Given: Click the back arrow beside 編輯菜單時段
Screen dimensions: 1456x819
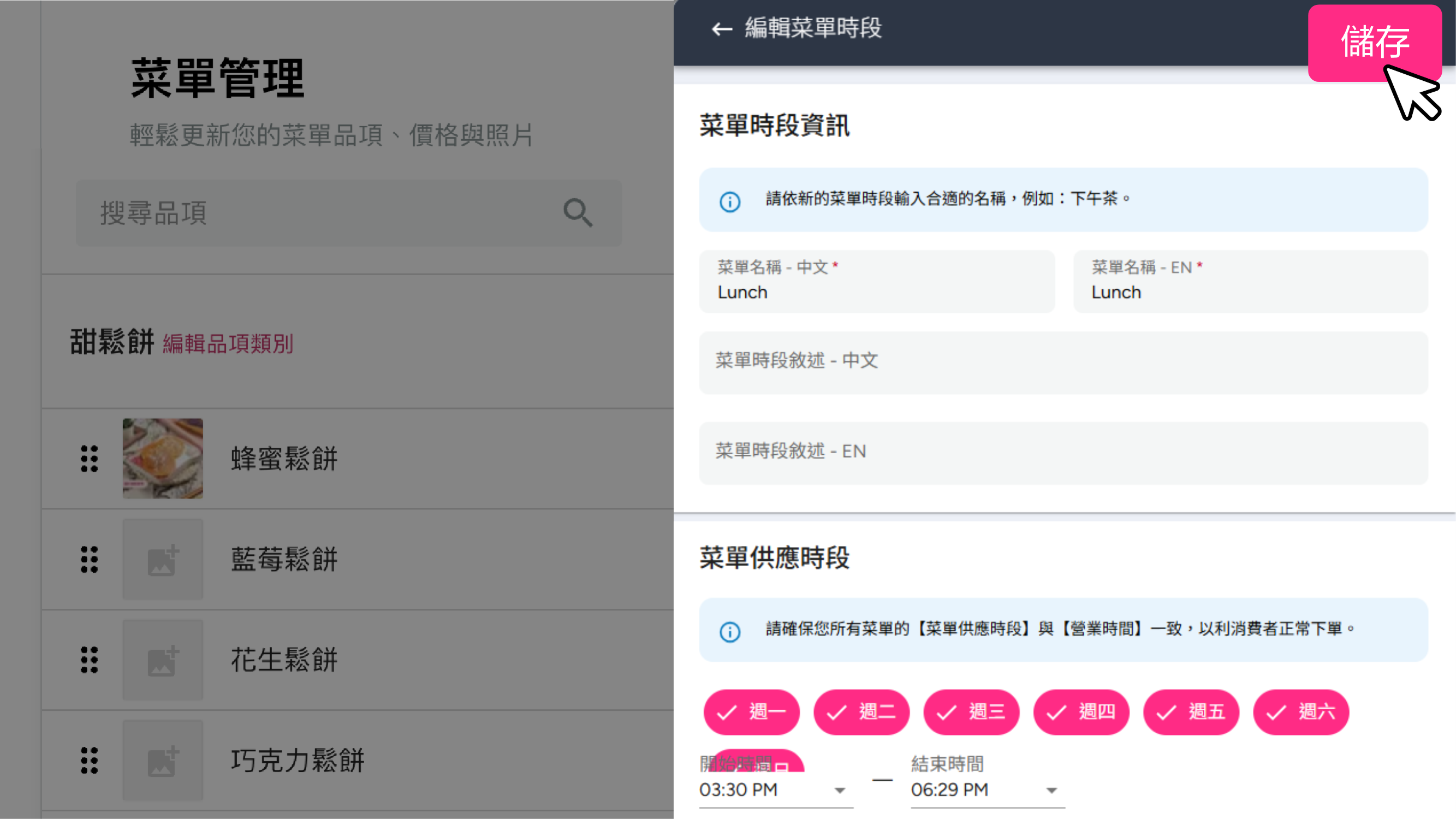Looking at the screenshot, I should coord(722,28).
